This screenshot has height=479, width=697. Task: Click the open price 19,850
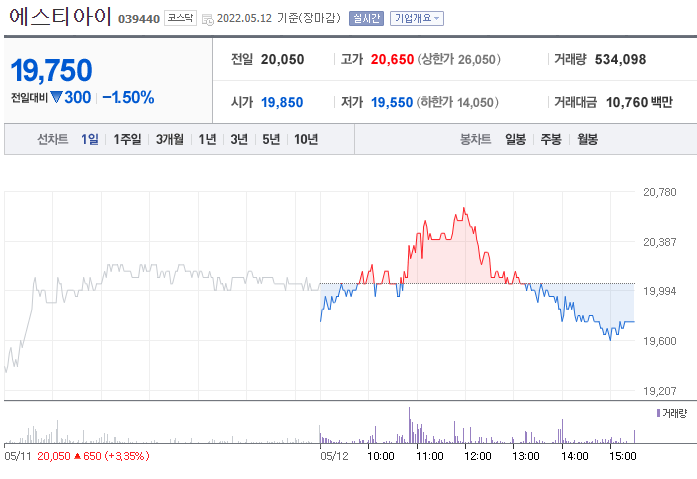point(282,103)
